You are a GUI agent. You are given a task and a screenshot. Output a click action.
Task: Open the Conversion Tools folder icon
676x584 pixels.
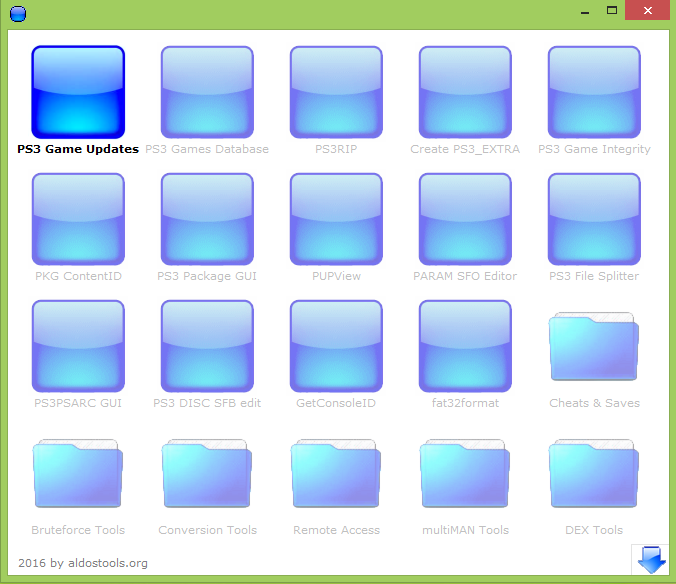pos(207,473)
